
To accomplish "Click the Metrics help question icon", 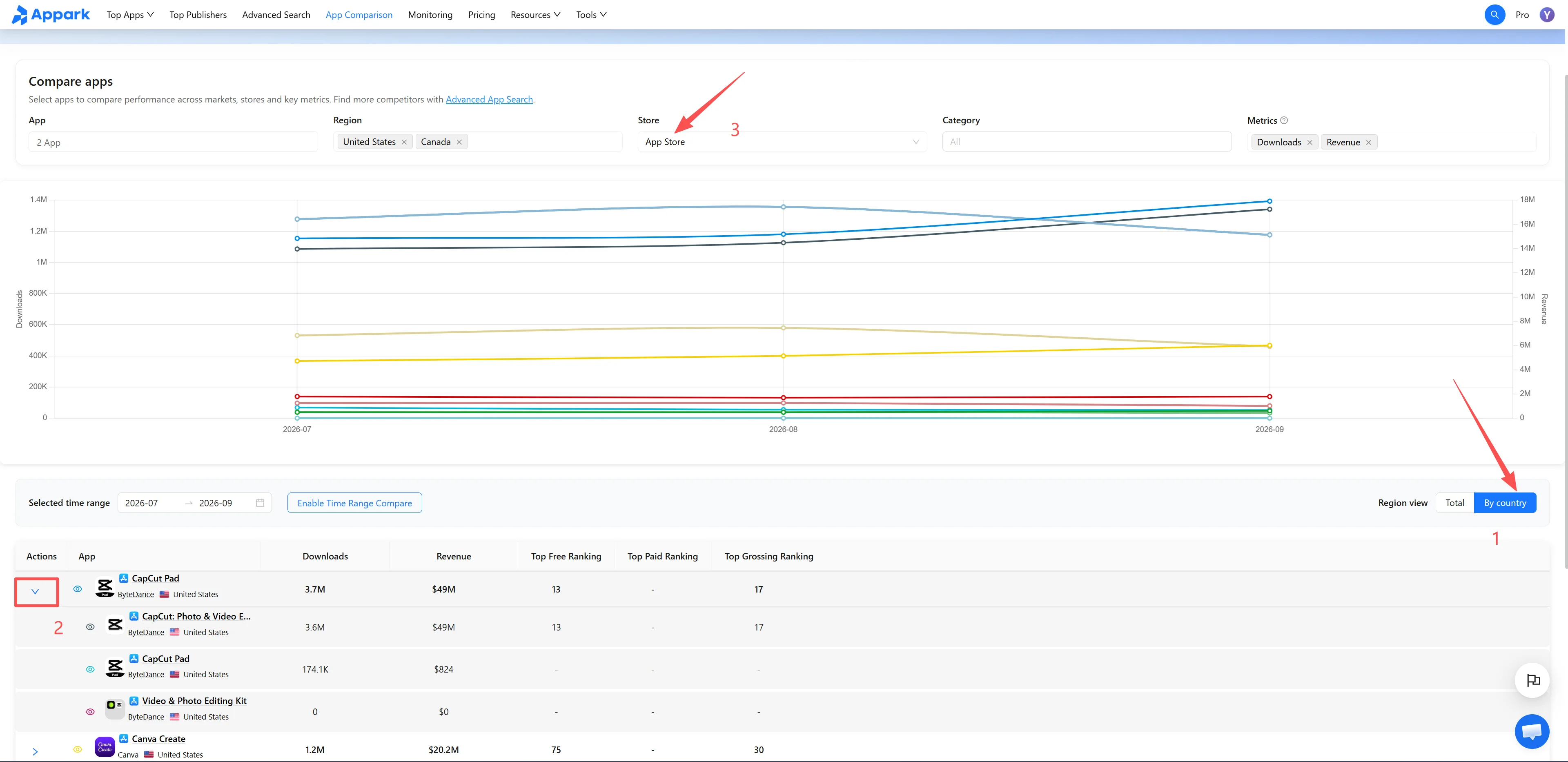I will coord(1284,120).
